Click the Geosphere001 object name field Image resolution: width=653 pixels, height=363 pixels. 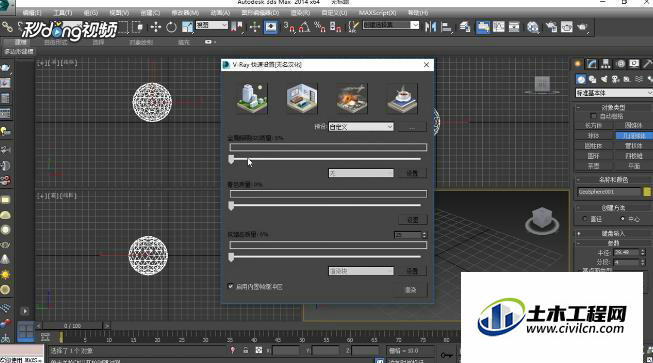(x=609, y=192)
